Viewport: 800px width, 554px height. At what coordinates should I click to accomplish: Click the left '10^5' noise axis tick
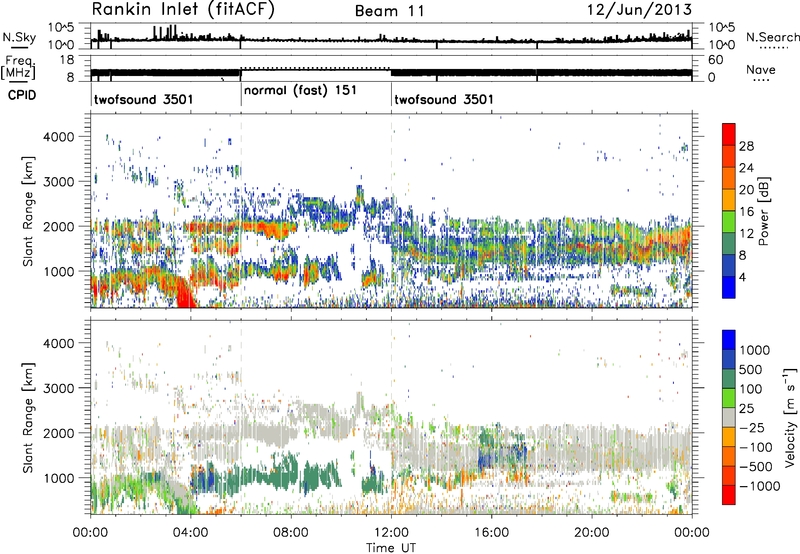tap(61, 27)
